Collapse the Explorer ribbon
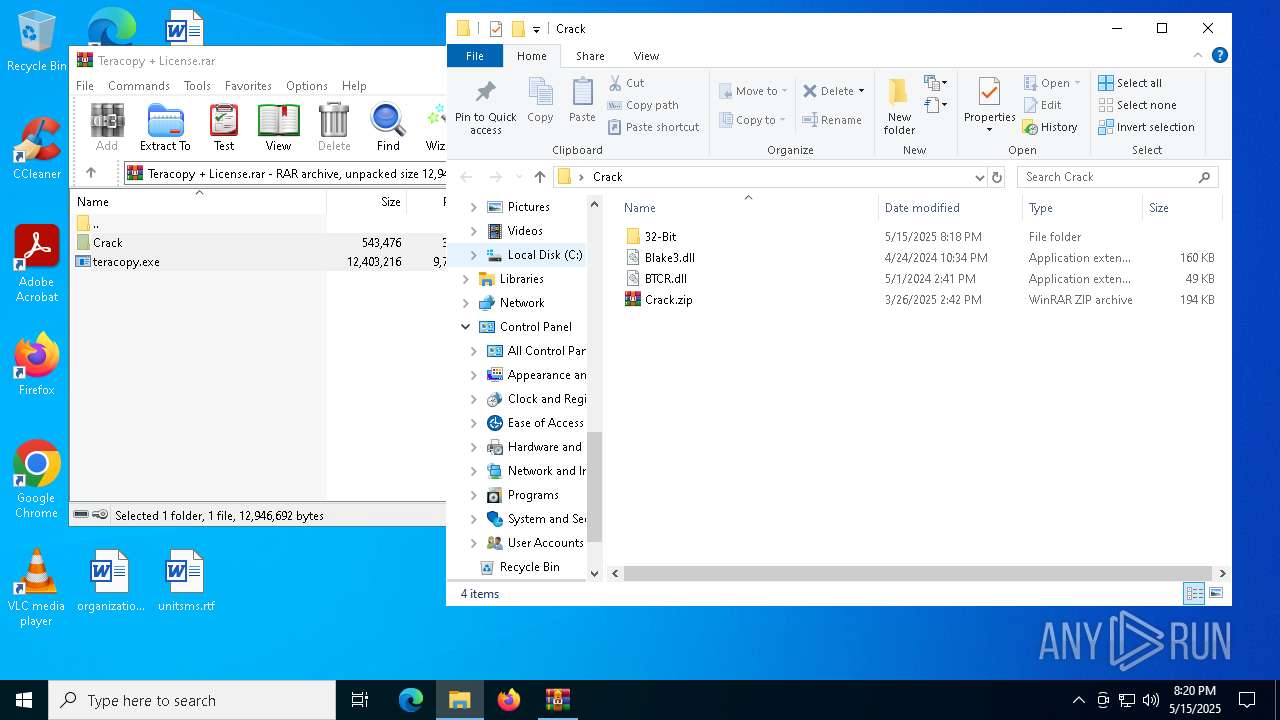1280x720 pixels. [1200, 56]
